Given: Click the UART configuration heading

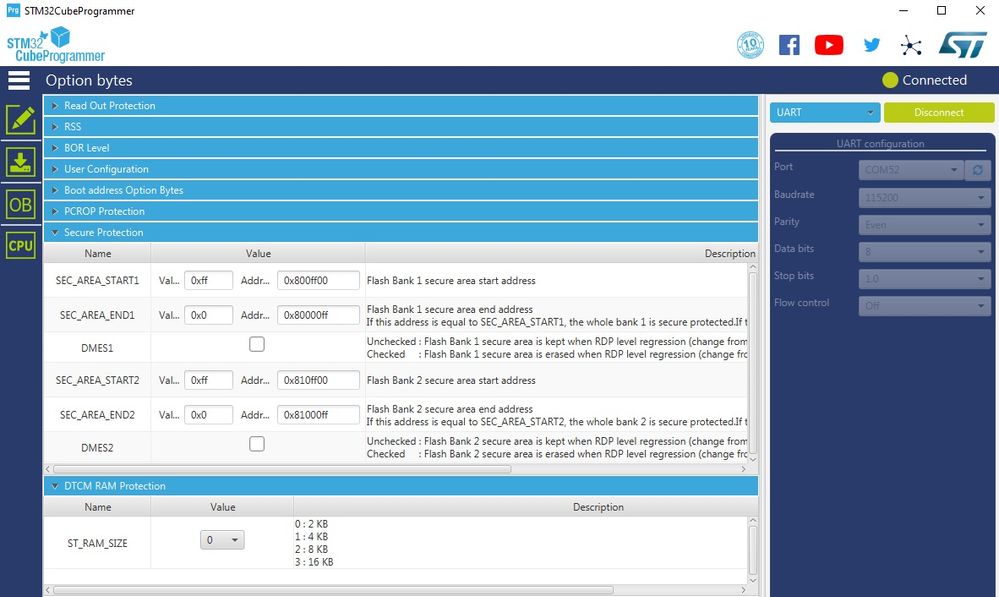Looking at the screenshot, I should tap(880, 143).
